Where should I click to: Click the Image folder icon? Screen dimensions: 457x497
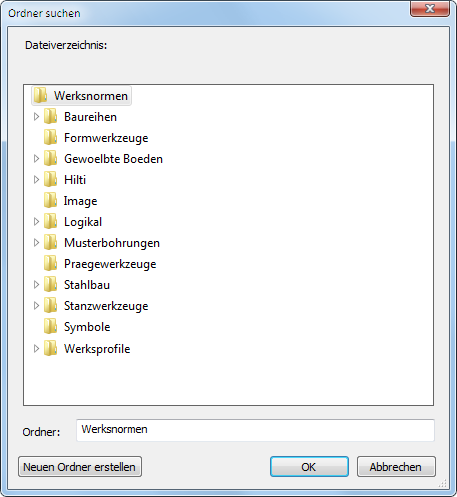click(50, 201)
